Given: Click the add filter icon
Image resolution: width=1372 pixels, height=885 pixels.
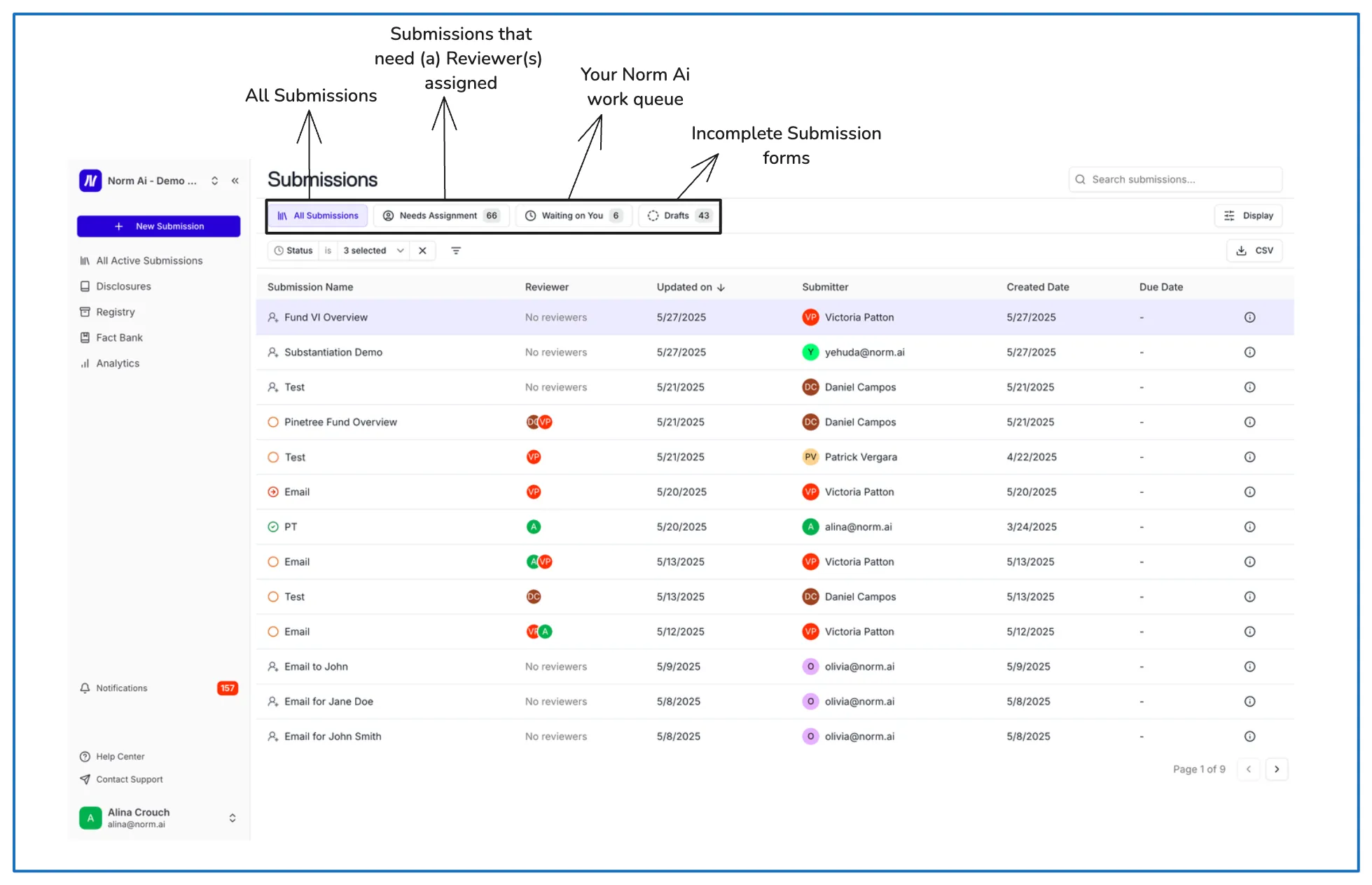Looking at the screenshot, I should tap(456, 251).
